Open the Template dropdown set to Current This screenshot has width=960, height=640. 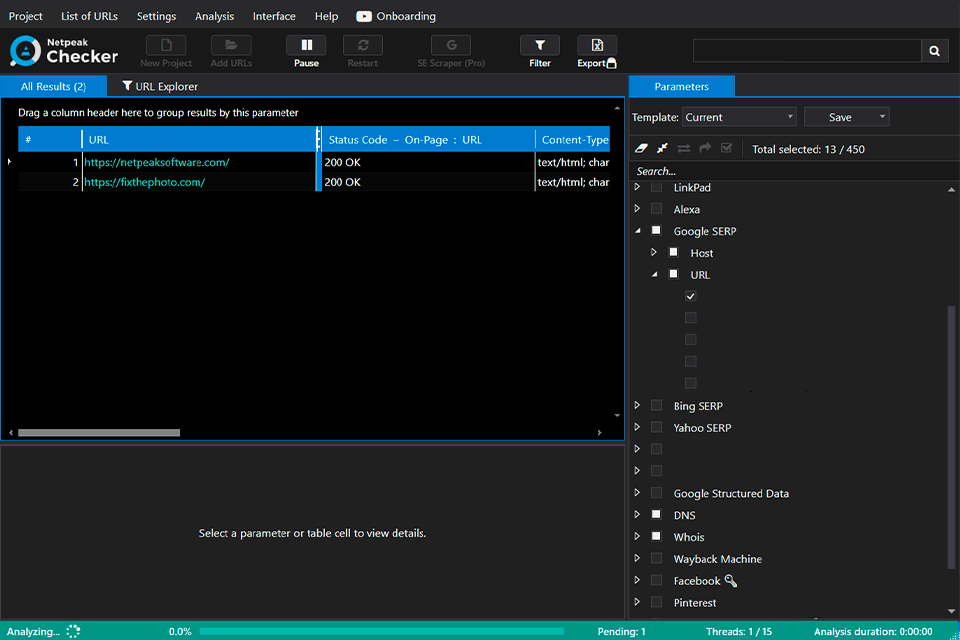739,117
